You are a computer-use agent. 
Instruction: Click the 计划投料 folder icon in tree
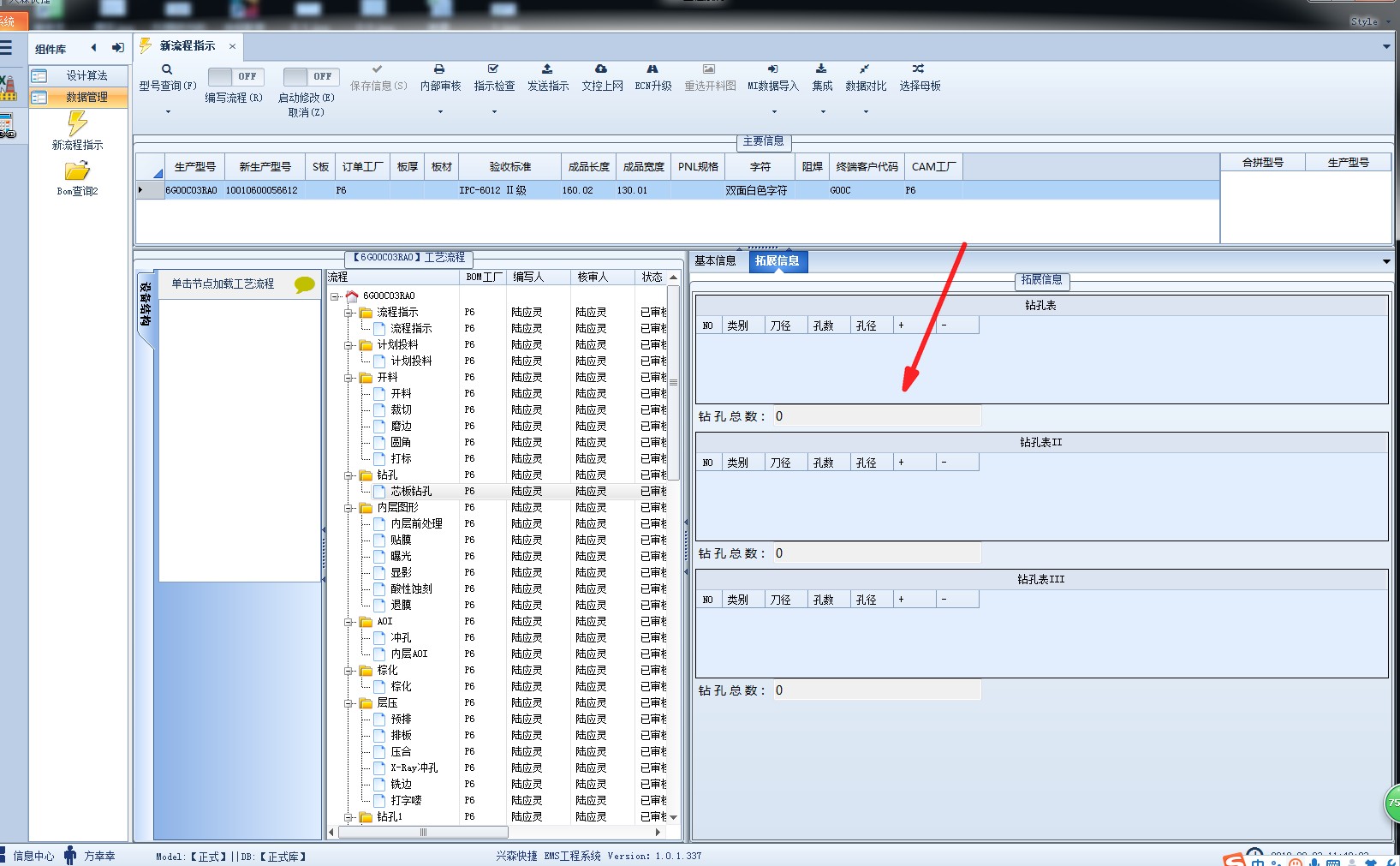coord(366,345)
